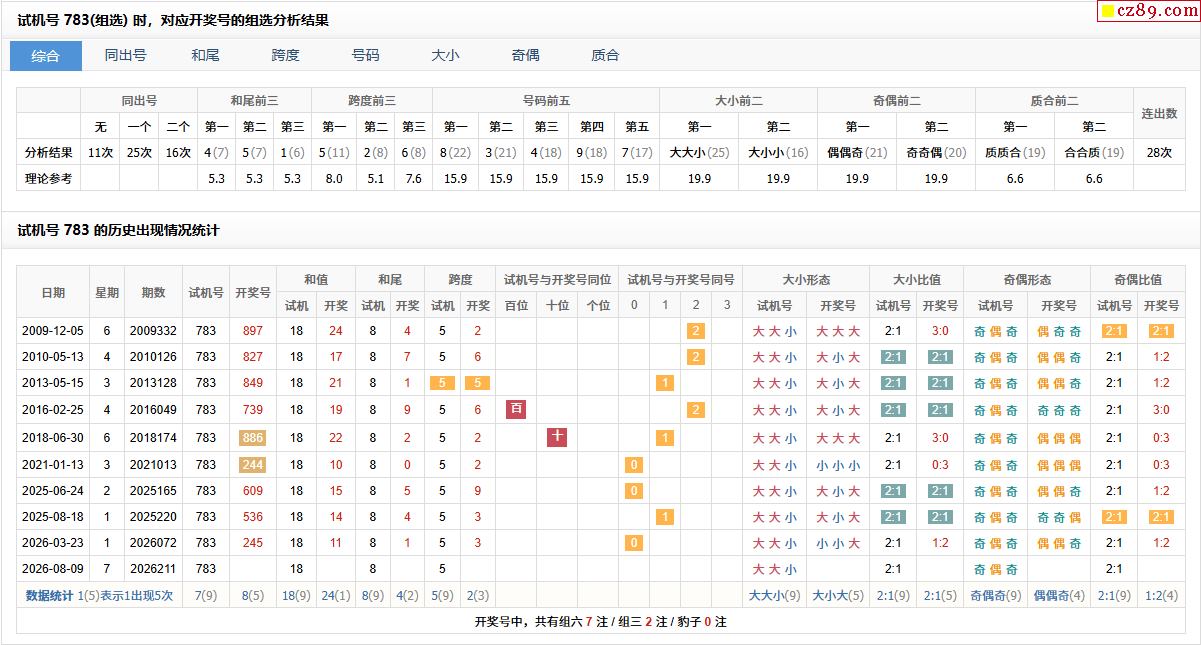This screenshot has height=645, width=1201.
Task: Click issue number 2025165
Action: (153, 491)
